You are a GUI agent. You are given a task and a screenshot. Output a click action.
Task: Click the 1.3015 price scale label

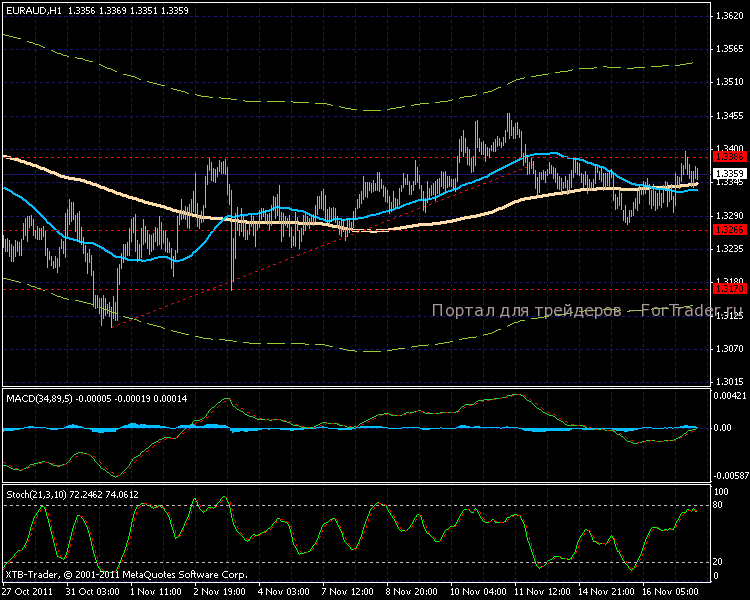point(729,381)
